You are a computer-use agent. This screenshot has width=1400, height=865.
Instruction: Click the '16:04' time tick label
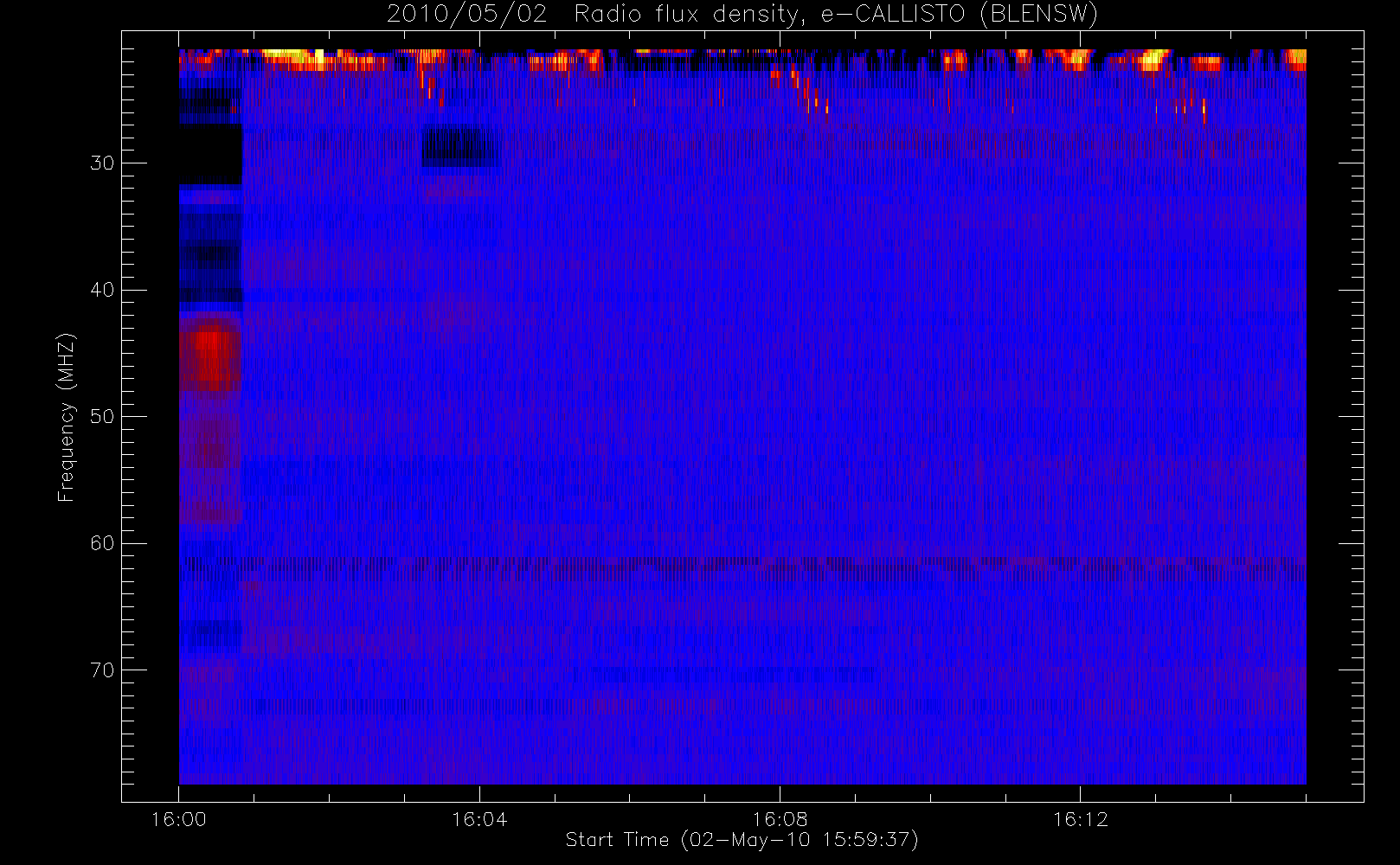click(479, 819)
